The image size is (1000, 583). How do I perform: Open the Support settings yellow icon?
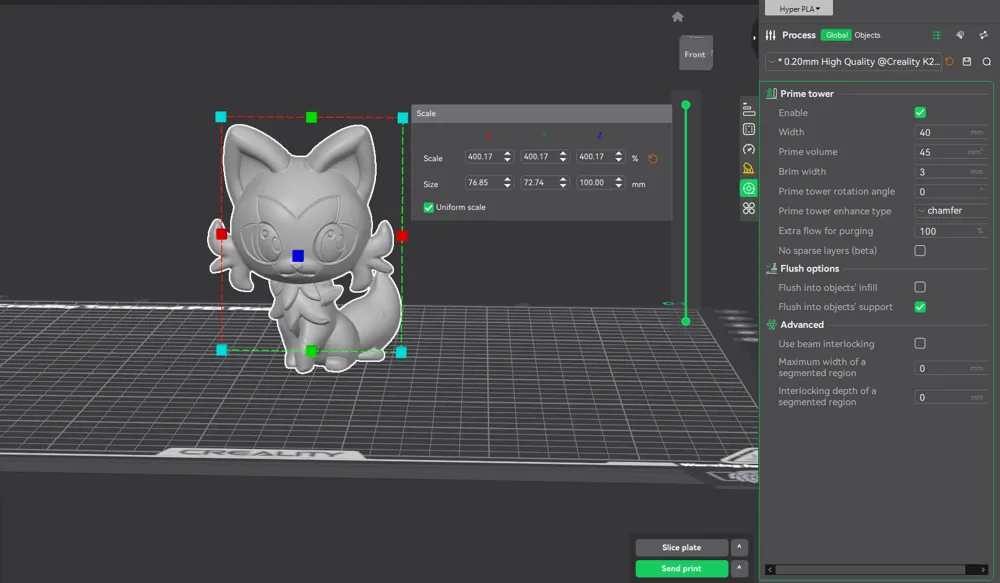[x=749, y=168]
